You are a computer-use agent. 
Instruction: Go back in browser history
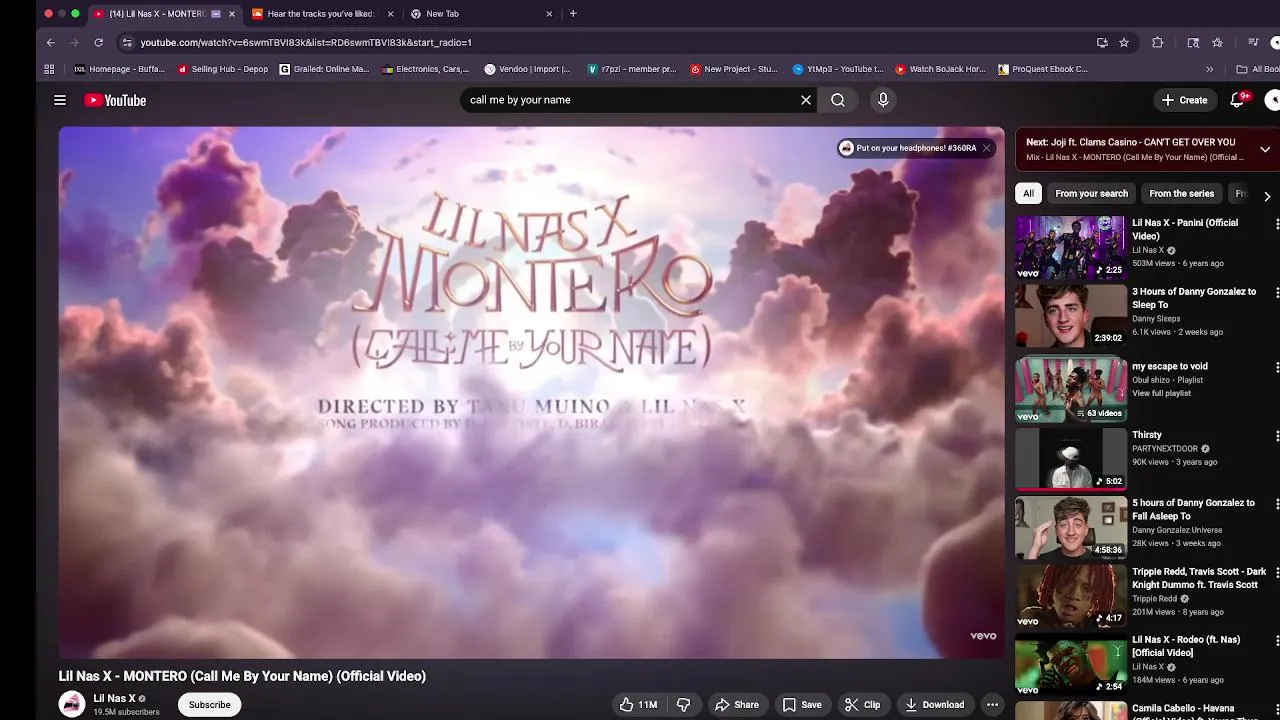point(51,43)
